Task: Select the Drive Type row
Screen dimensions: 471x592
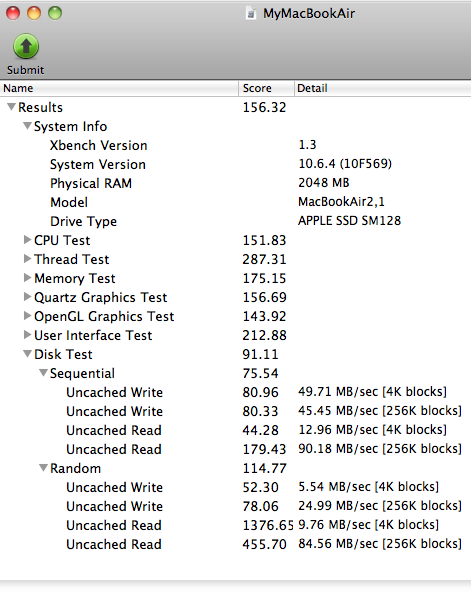Action: [236, 221]
